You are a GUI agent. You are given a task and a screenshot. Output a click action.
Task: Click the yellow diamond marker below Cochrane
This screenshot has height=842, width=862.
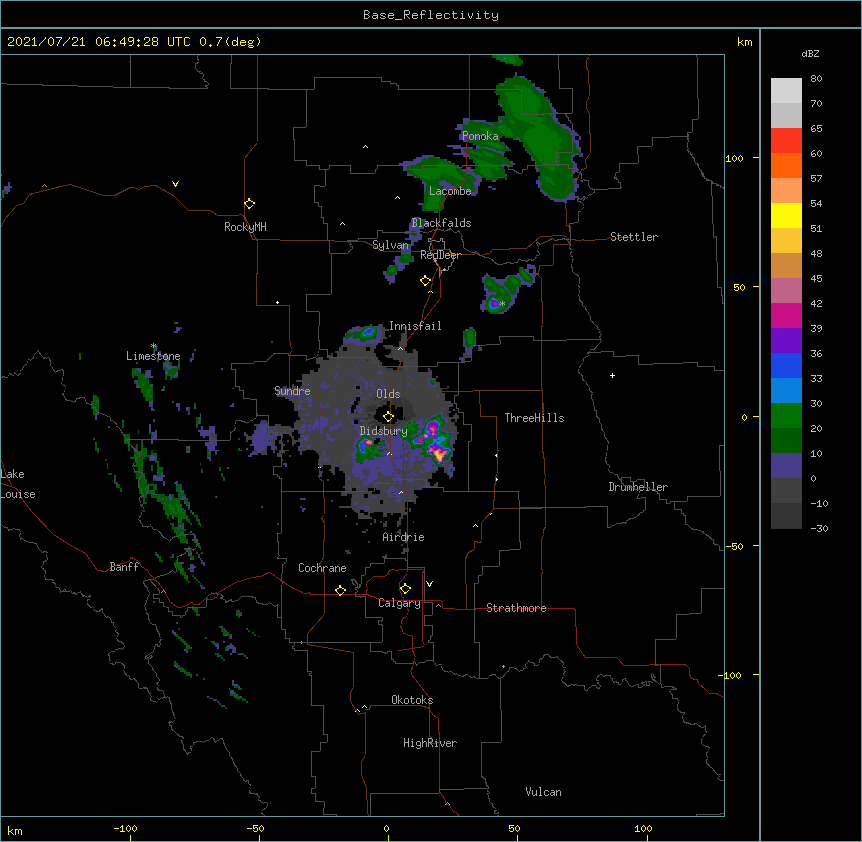click(x=340, y=590)
